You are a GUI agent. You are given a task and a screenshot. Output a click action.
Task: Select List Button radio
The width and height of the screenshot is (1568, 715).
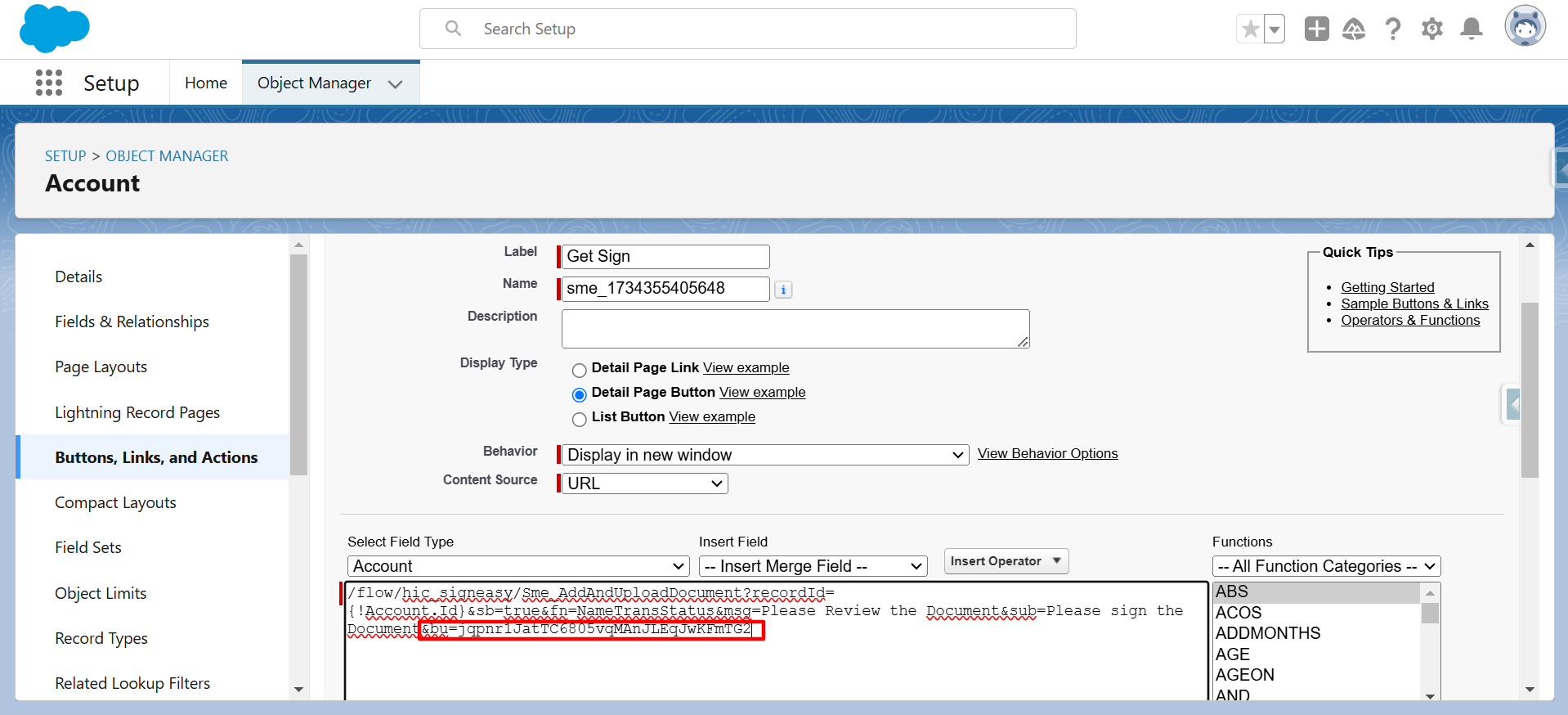580,420
